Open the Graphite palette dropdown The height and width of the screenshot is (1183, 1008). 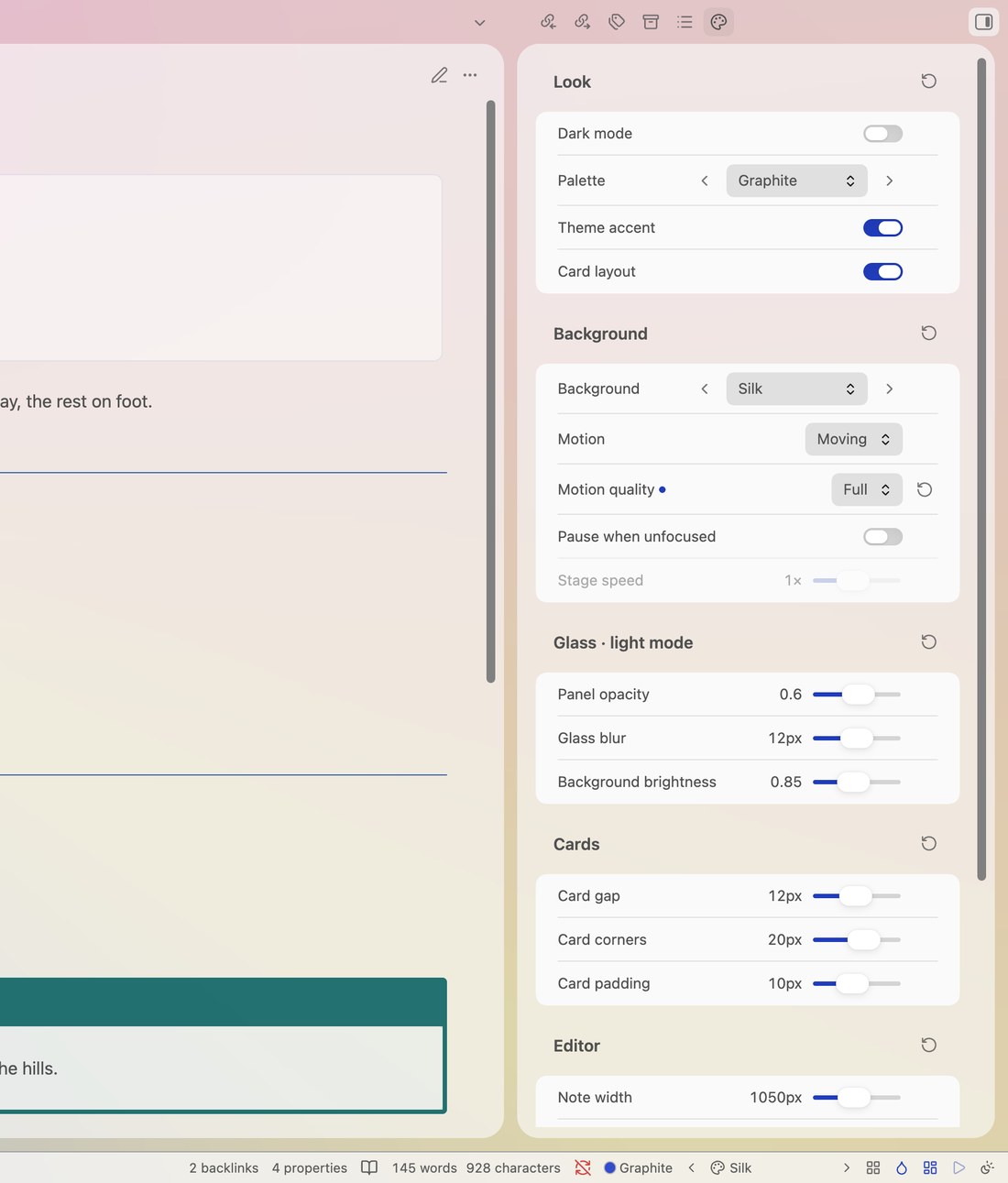796,181
